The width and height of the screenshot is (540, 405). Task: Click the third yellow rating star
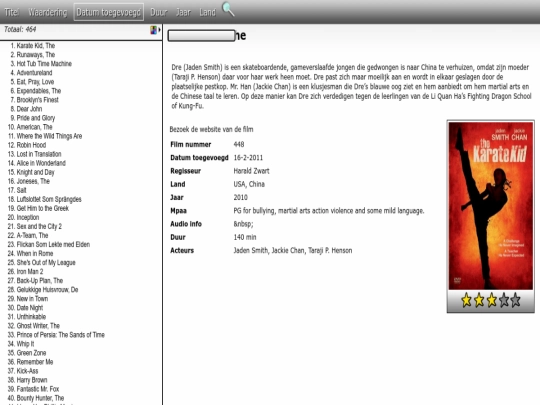491,300
